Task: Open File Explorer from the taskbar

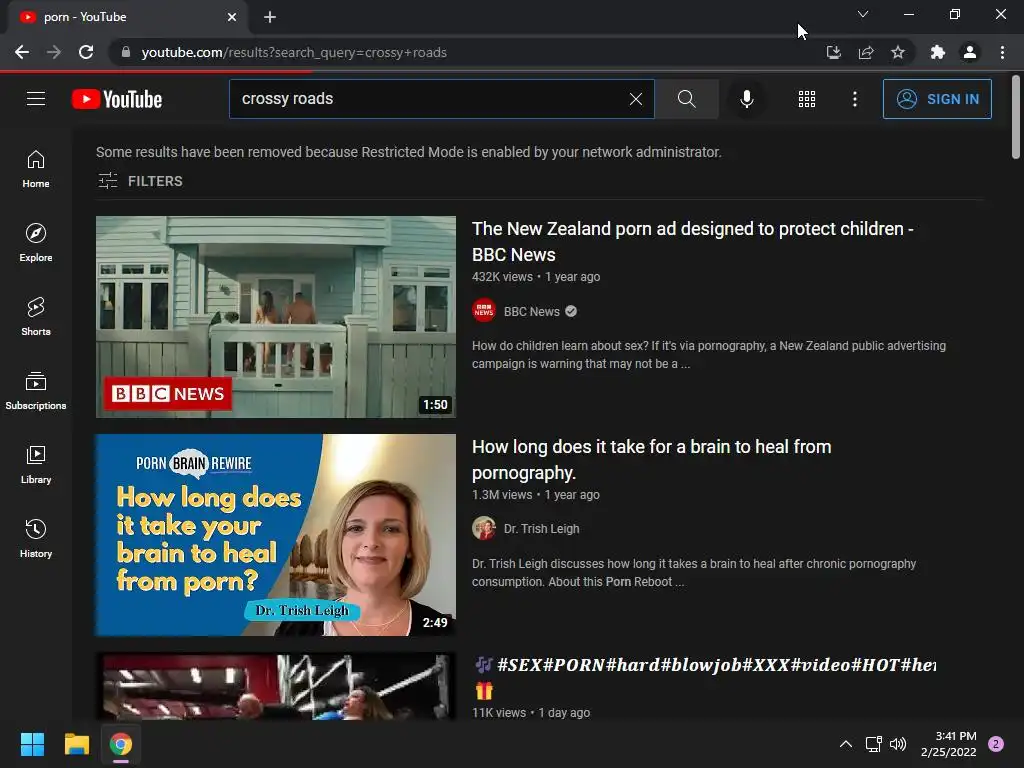Action: point(76,744)
